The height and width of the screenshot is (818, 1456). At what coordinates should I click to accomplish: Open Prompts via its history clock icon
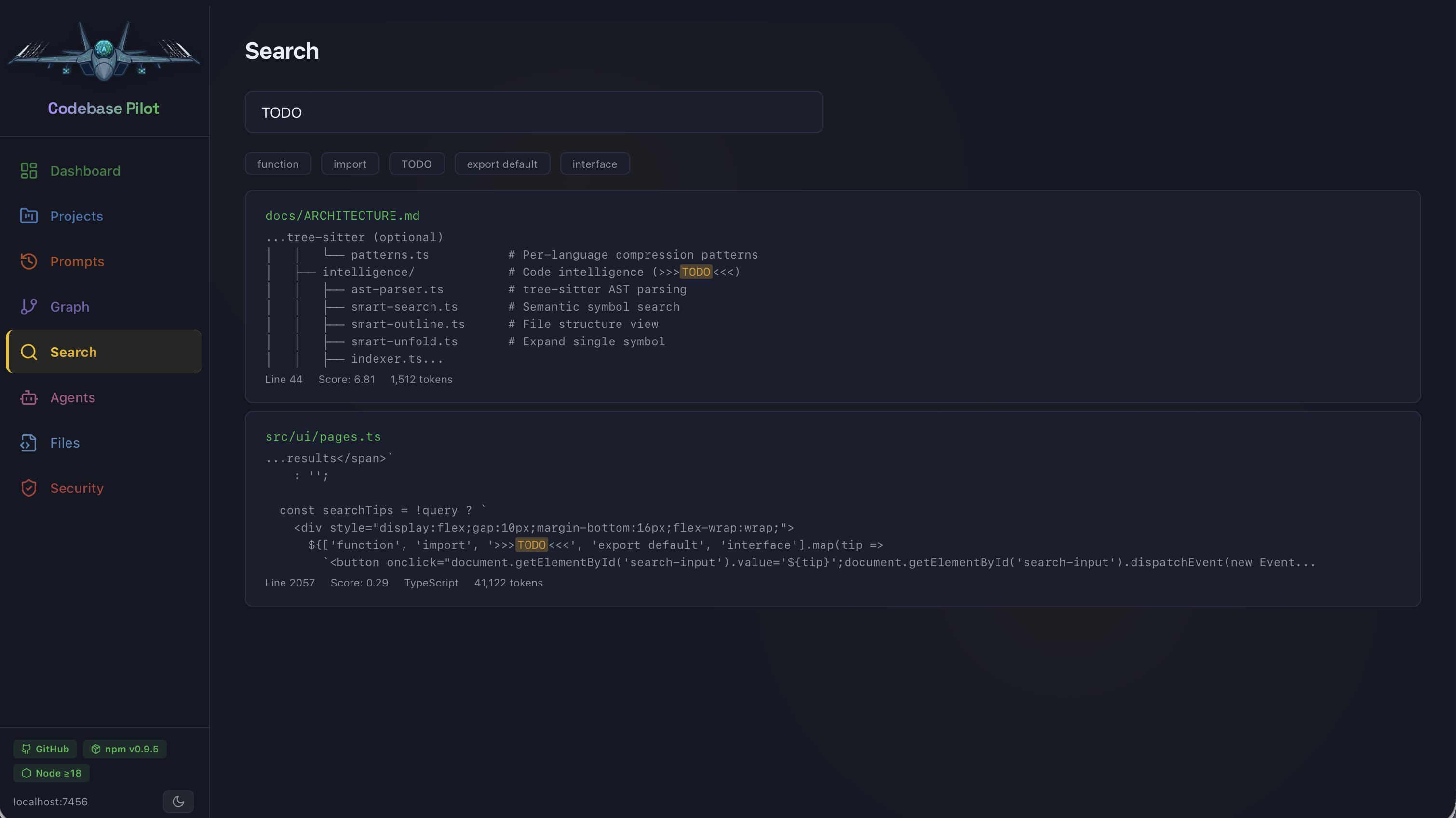(x=29, y=261)
